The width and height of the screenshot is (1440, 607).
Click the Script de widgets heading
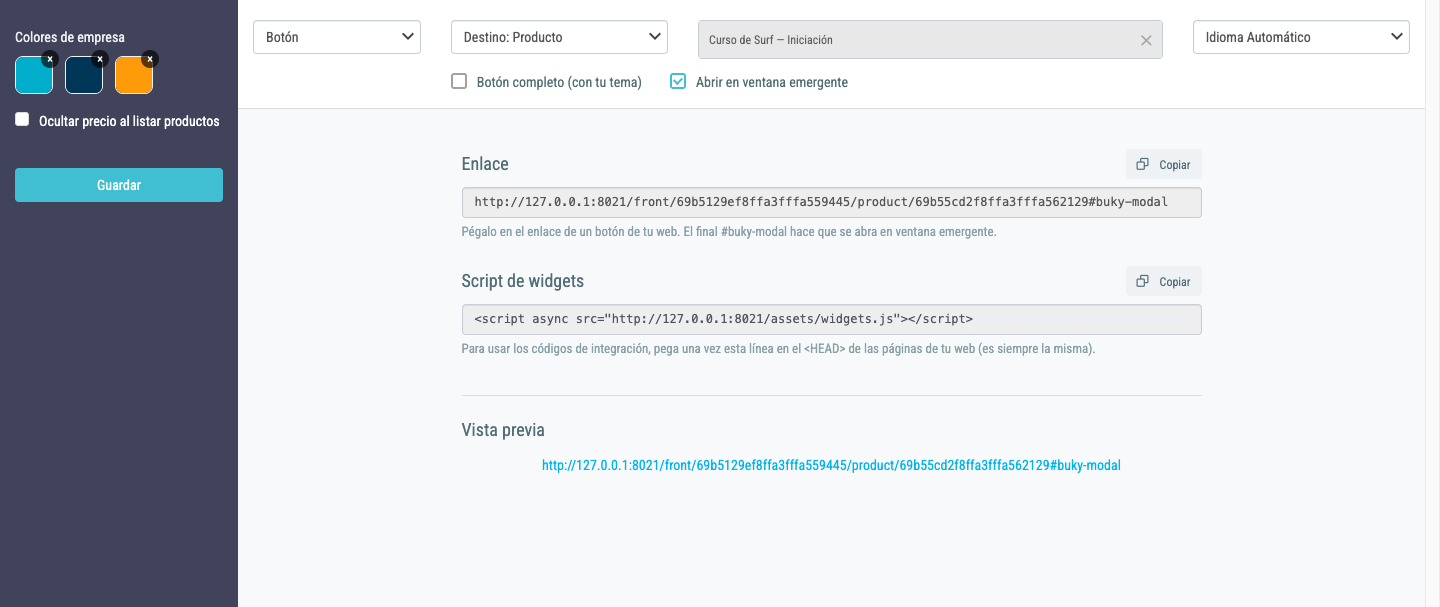coord(523,281)
